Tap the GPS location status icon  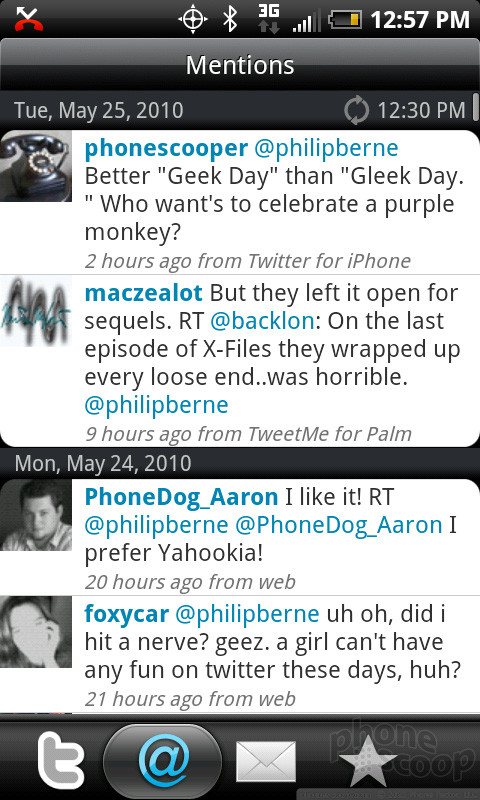(x=193, y=19)
